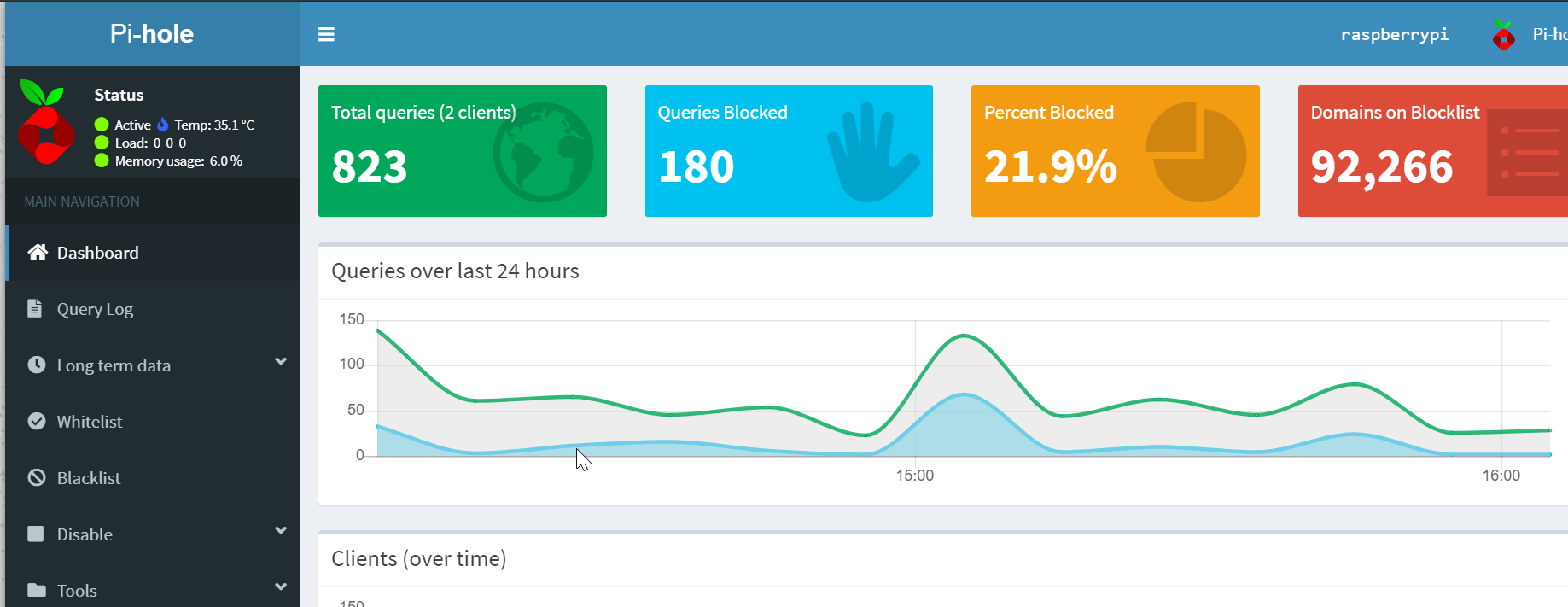
Task: Click the Blacklist ban icon
Action: [x=37, y=478]
